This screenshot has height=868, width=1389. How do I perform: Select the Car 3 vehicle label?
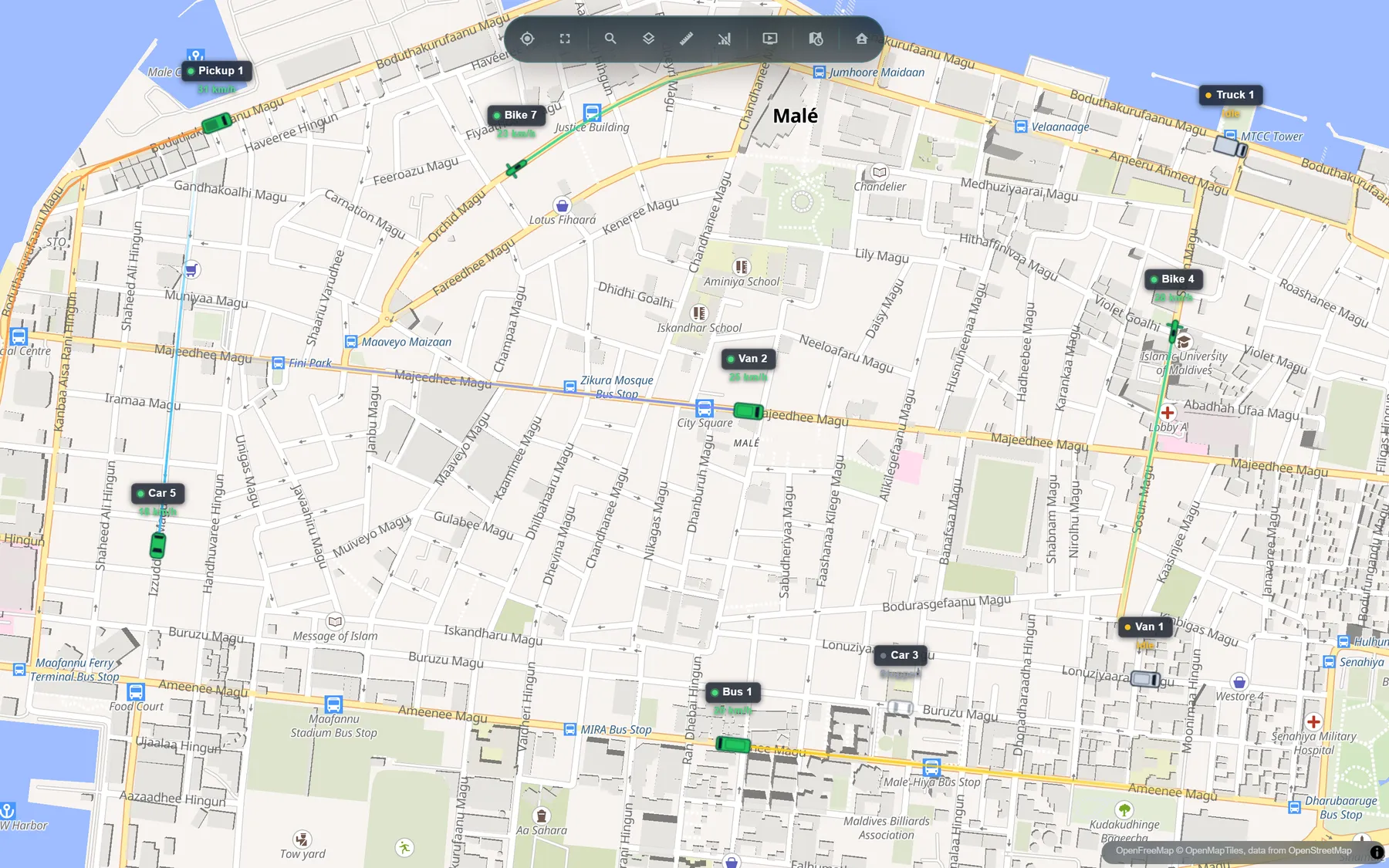[901, 655]
